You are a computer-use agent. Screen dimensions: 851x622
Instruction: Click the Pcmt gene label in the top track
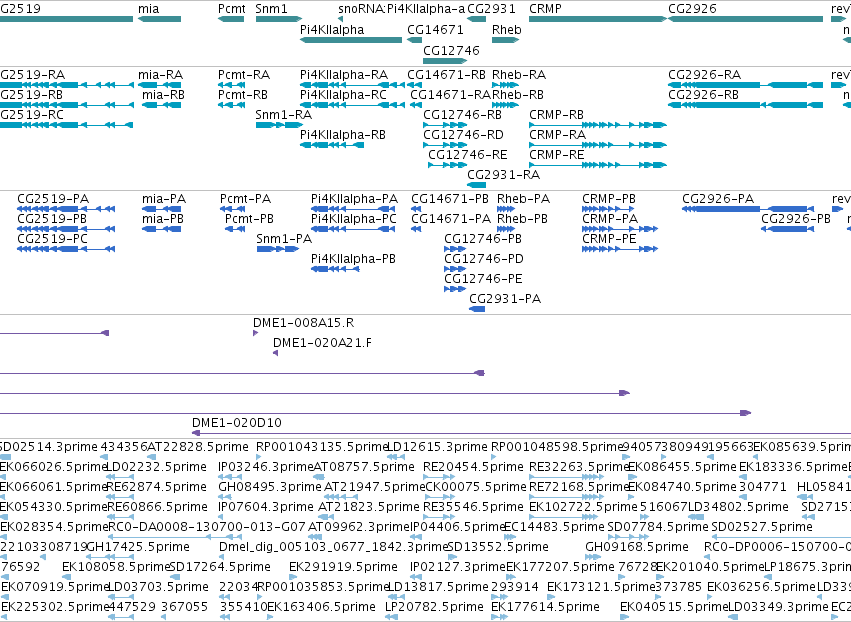tap(232, 9)
